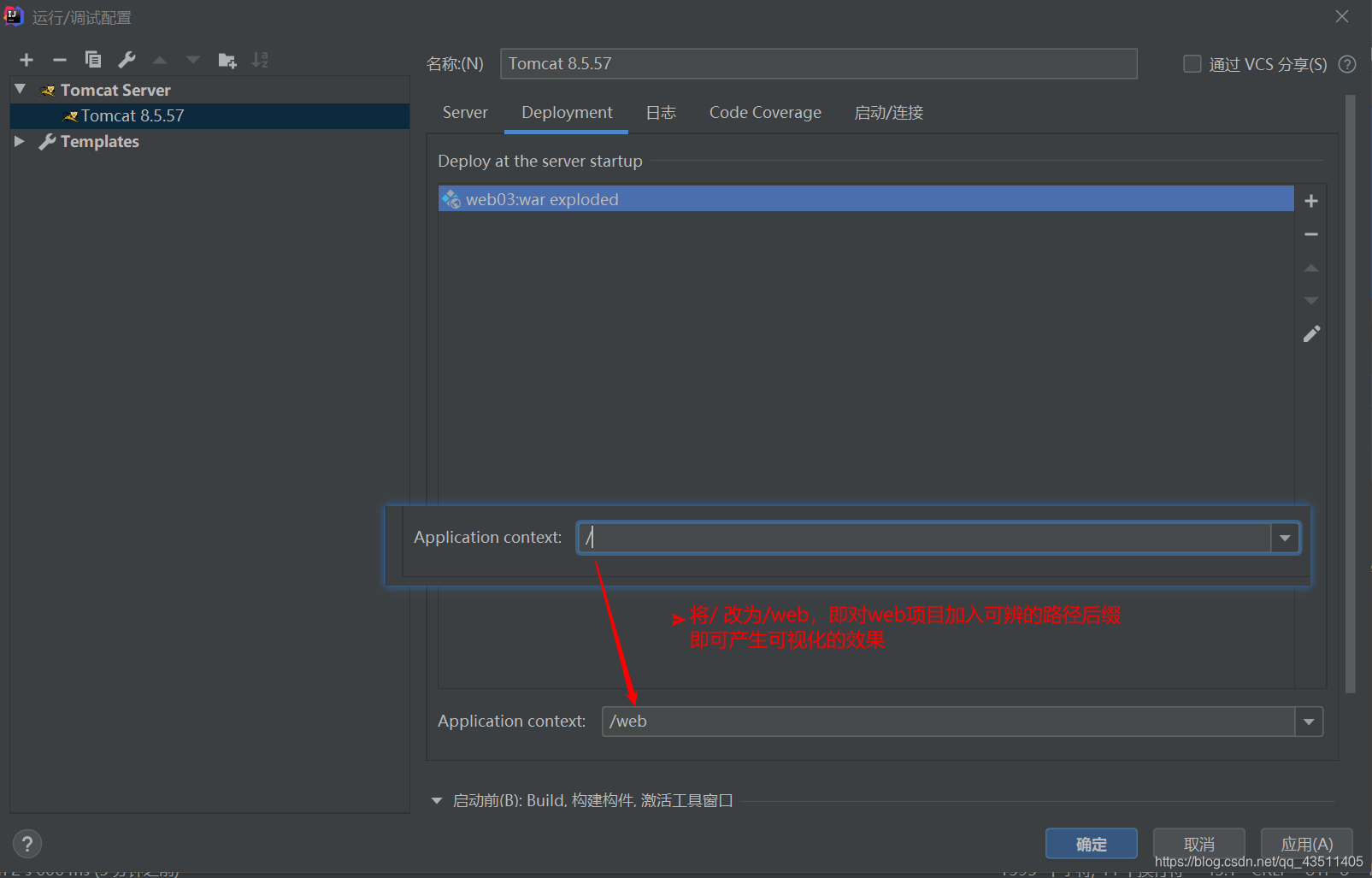Confirm changes with the 确定 button
This screenshot has height=878, width=1372.
(x=1091, y=843)
